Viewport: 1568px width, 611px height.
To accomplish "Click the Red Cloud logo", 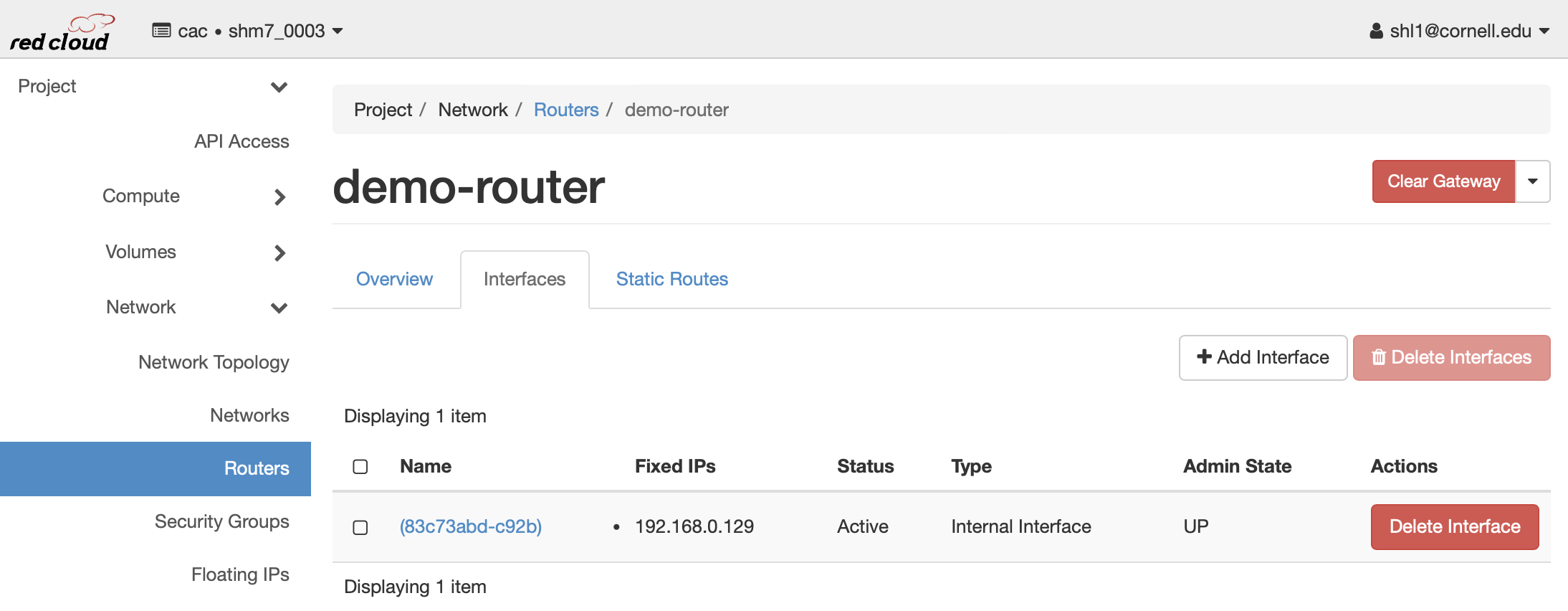I will [x=62, y=33].
